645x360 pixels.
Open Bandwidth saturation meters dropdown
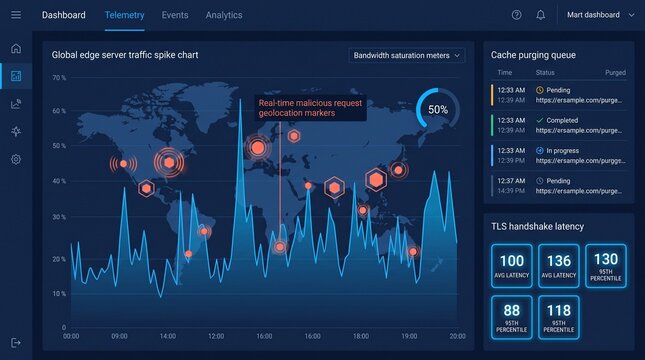click(407, 56)
